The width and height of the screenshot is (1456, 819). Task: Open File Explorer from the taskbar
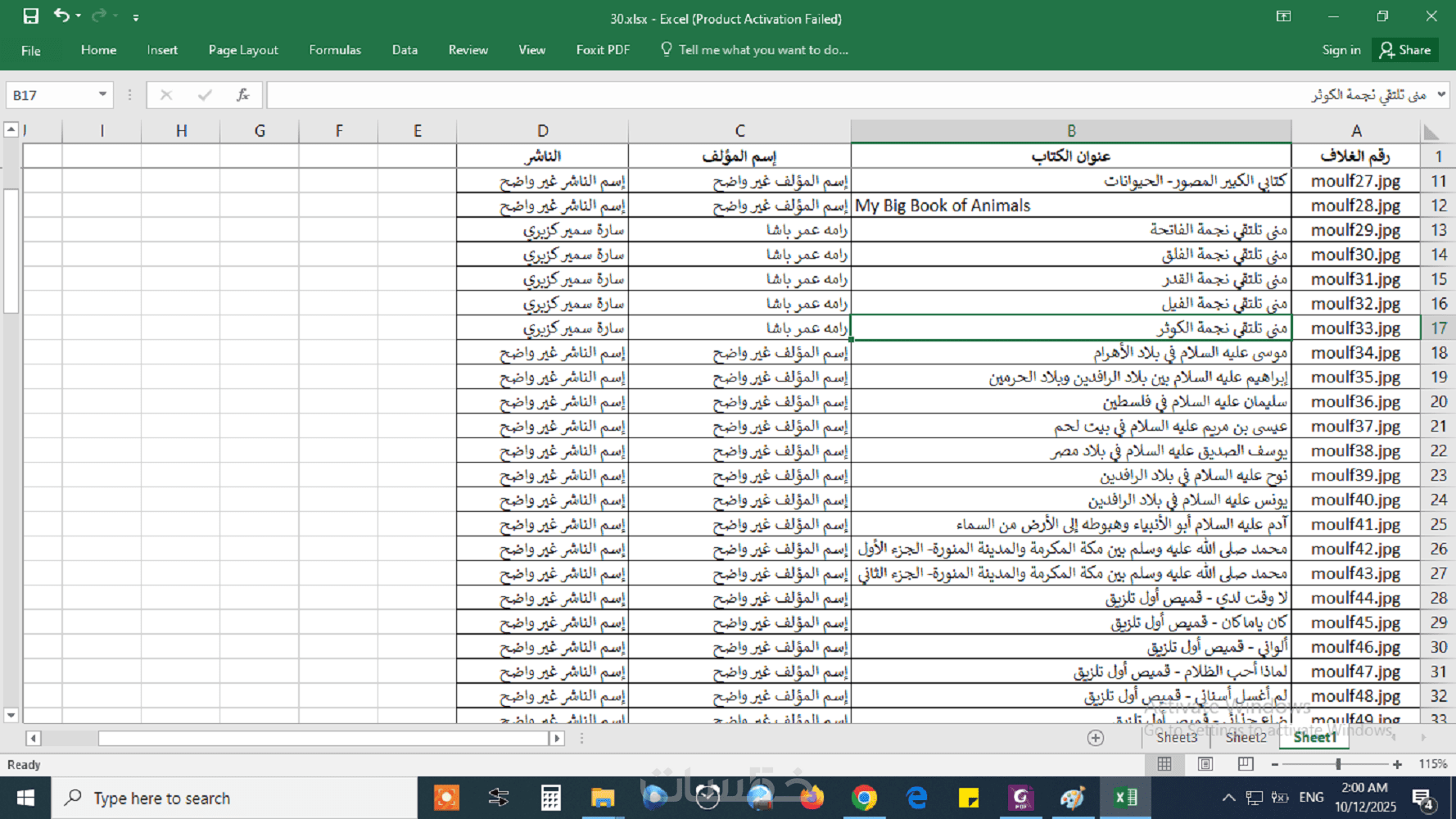coord(603,798)
